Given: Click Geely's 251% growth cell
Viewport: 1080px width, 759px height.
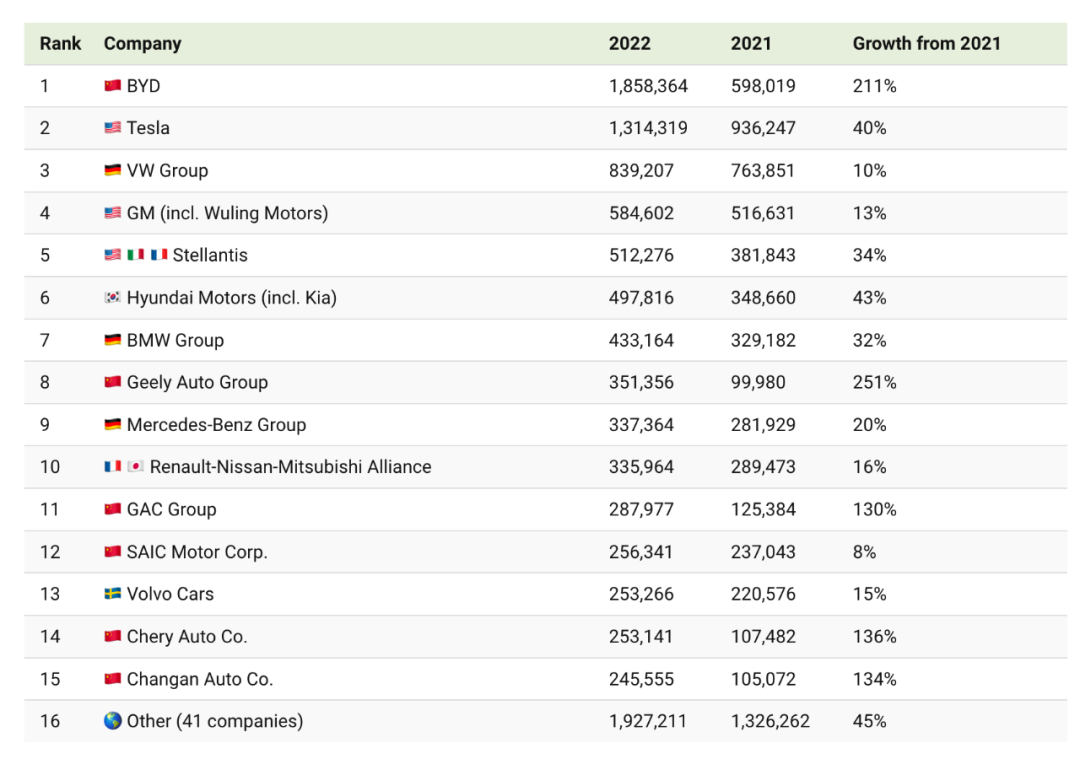Looking at the screenshot, I should tap(874, 382).
